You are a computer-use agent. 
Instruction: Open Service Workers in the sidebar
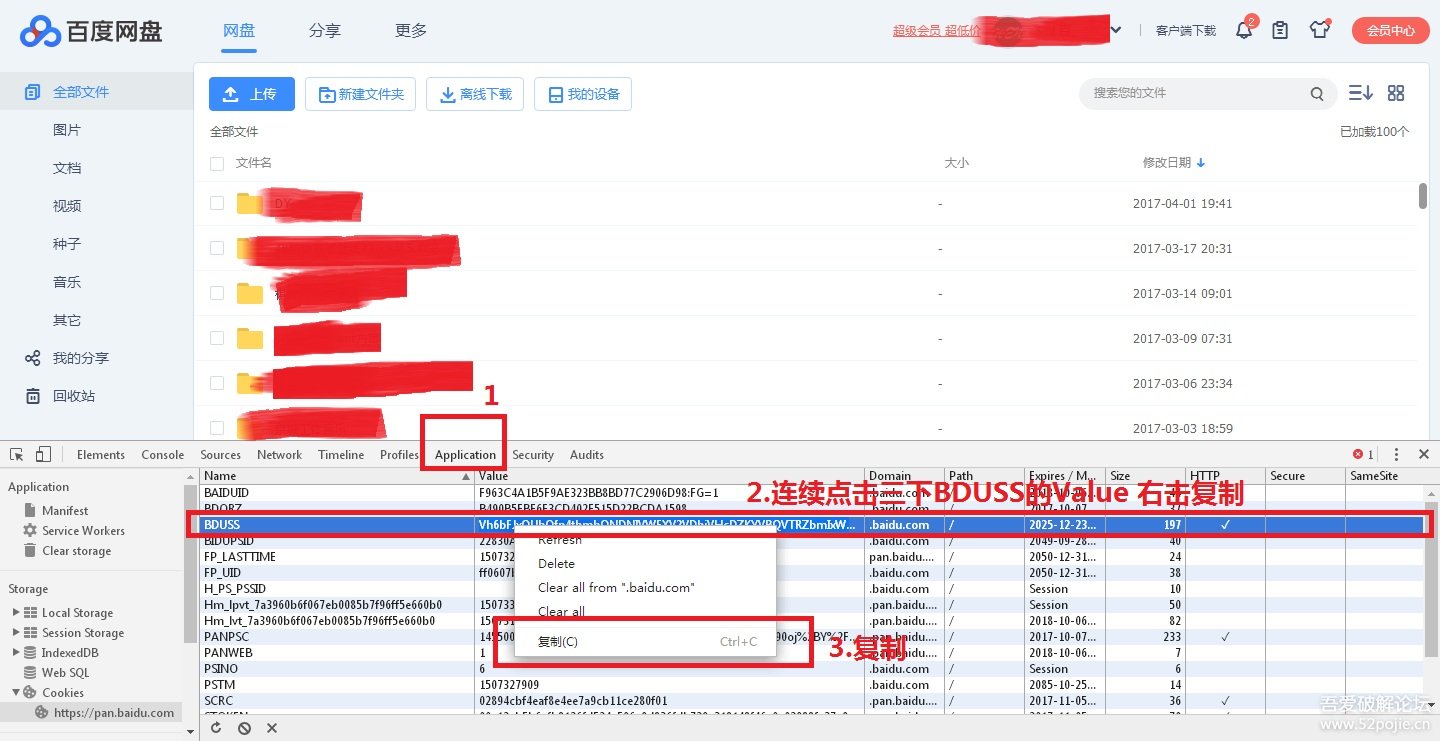pyautogui.click(x=83, y=530)
